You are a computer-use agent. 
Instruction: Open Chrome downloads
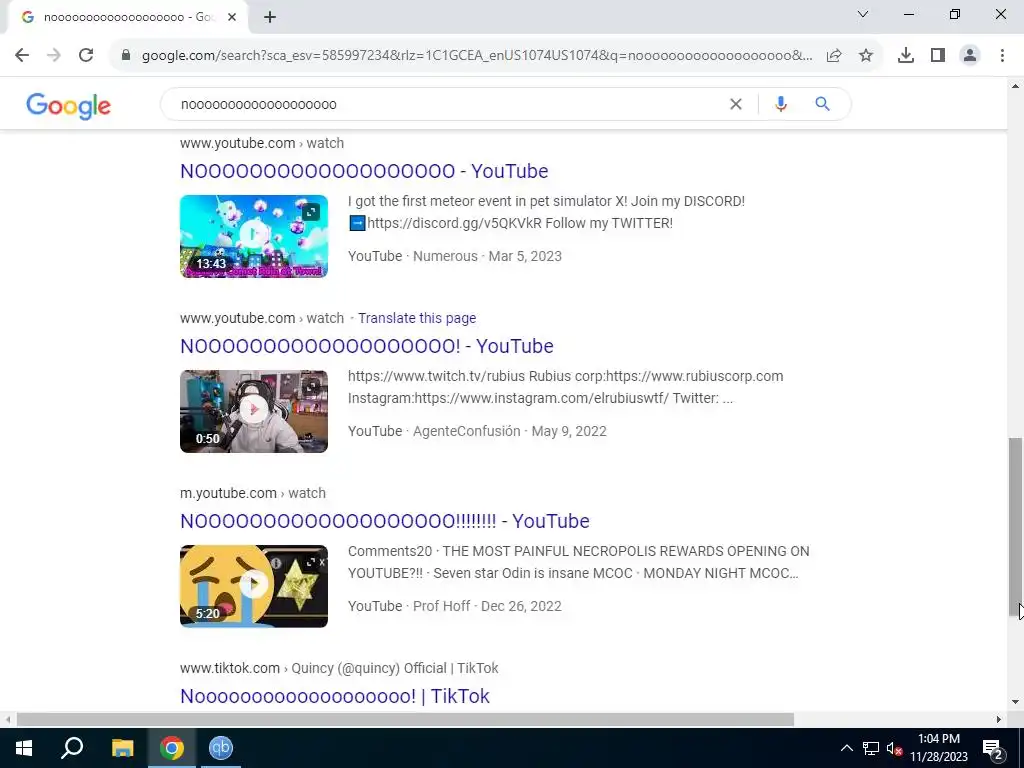click(906, 56)
